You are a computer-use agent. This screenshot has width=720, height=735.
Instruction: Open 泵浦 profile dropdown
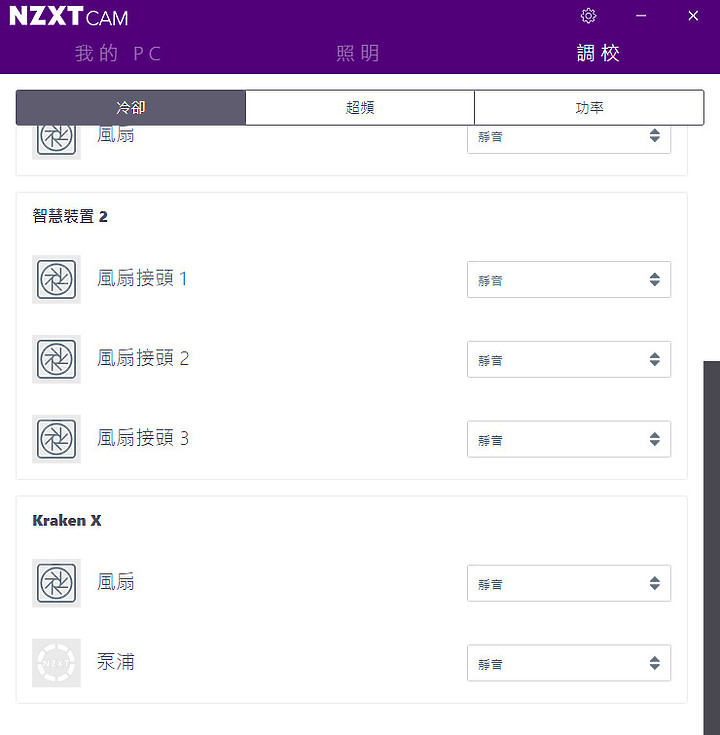(569, 663)
